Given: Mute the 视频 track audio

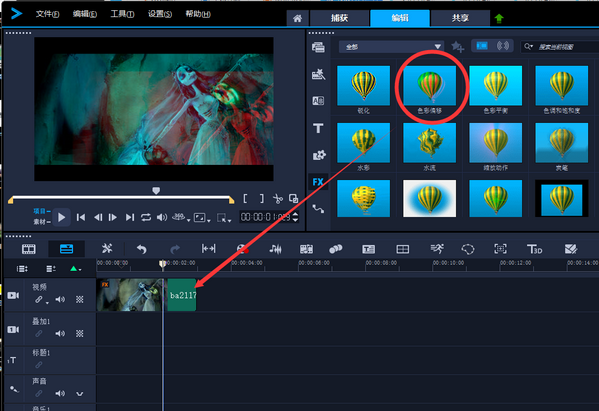Looking at the screenshot, I should pos(60,299).
